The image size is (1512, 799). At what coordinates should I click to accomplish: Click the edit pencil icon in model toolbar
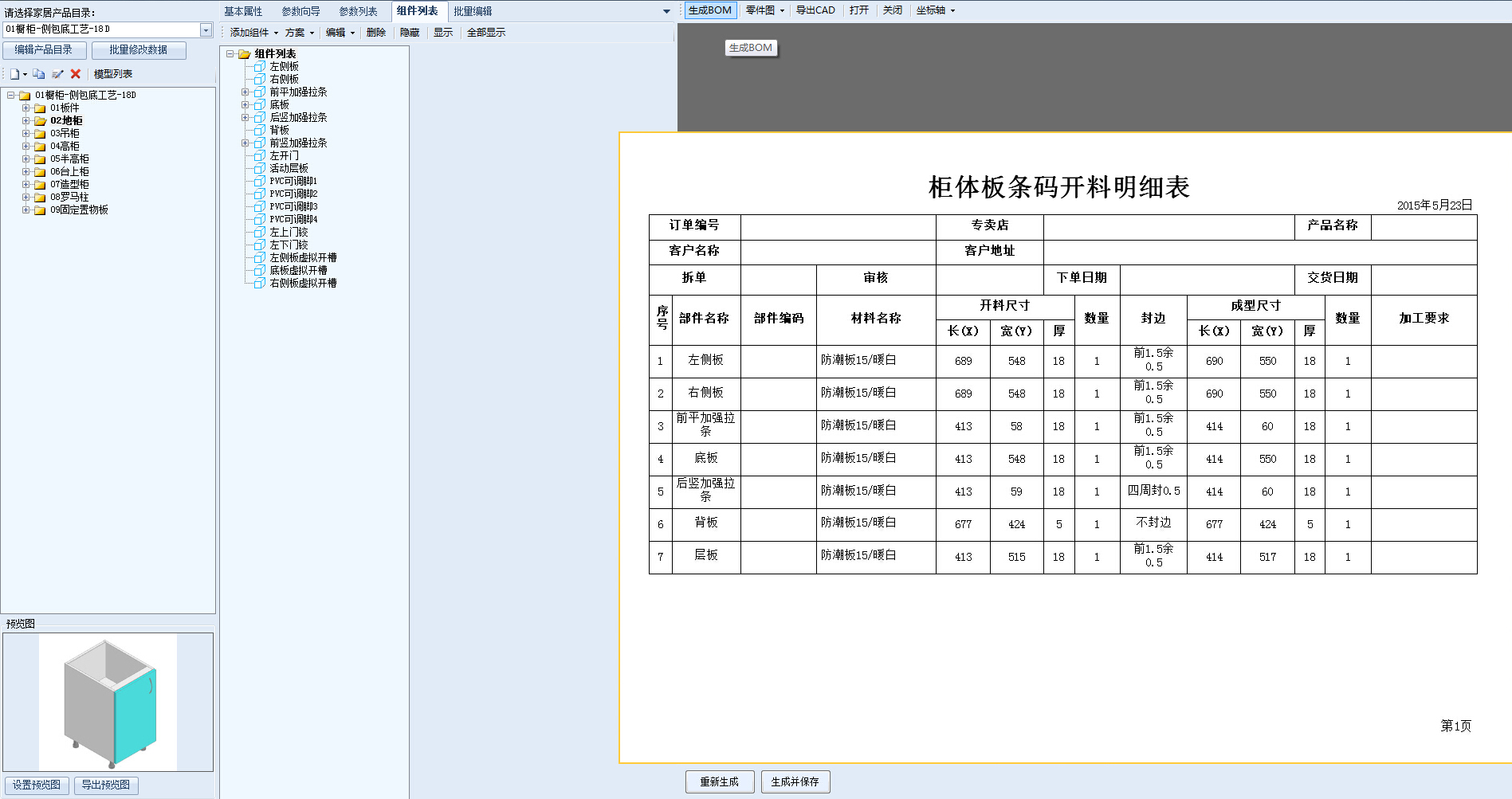[x=57, y=74]
